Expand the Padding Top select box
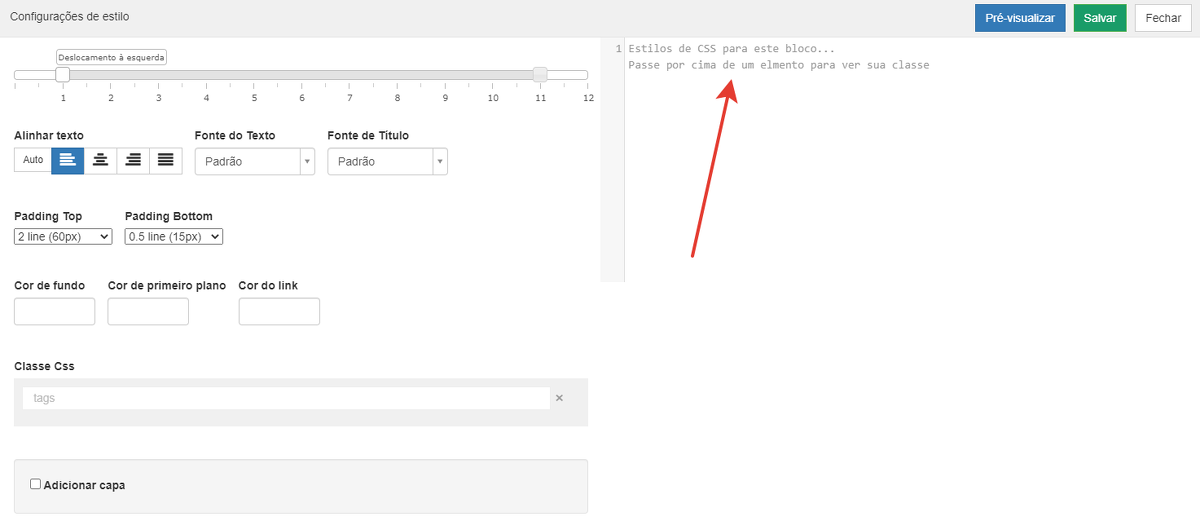Image resolution: width=1200 pixels, height=521 pixels. [63, 237]
